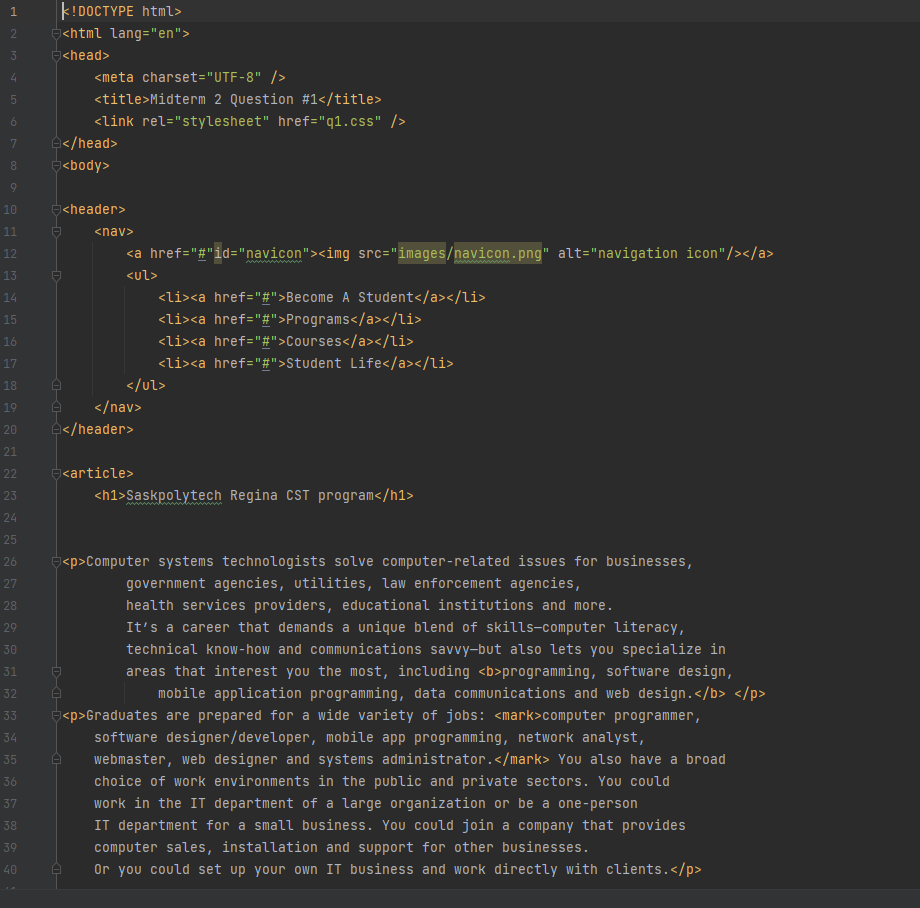
Task: Collapse the <header> fold marker on line 10
Action: point(56,210)
